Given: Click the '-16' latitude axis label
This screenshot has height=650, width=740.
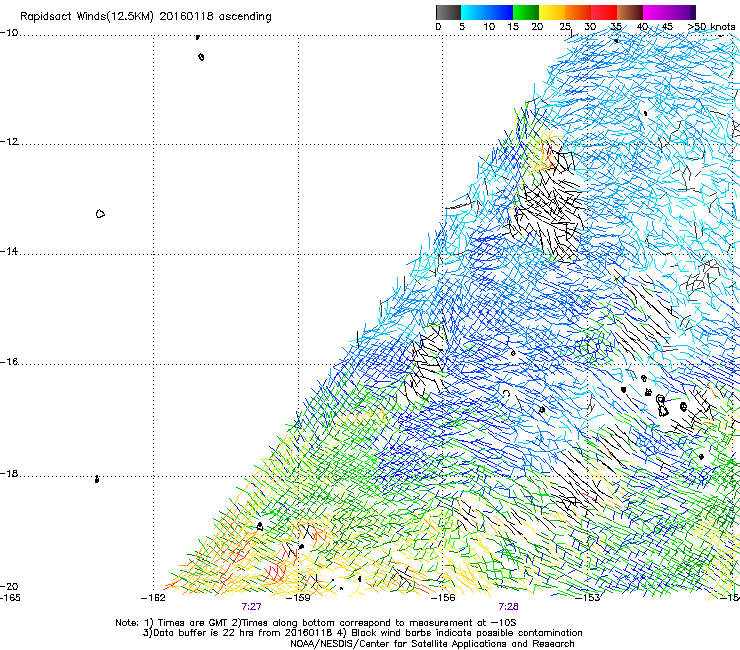Looking at the screenshot, I should (9, 362).
